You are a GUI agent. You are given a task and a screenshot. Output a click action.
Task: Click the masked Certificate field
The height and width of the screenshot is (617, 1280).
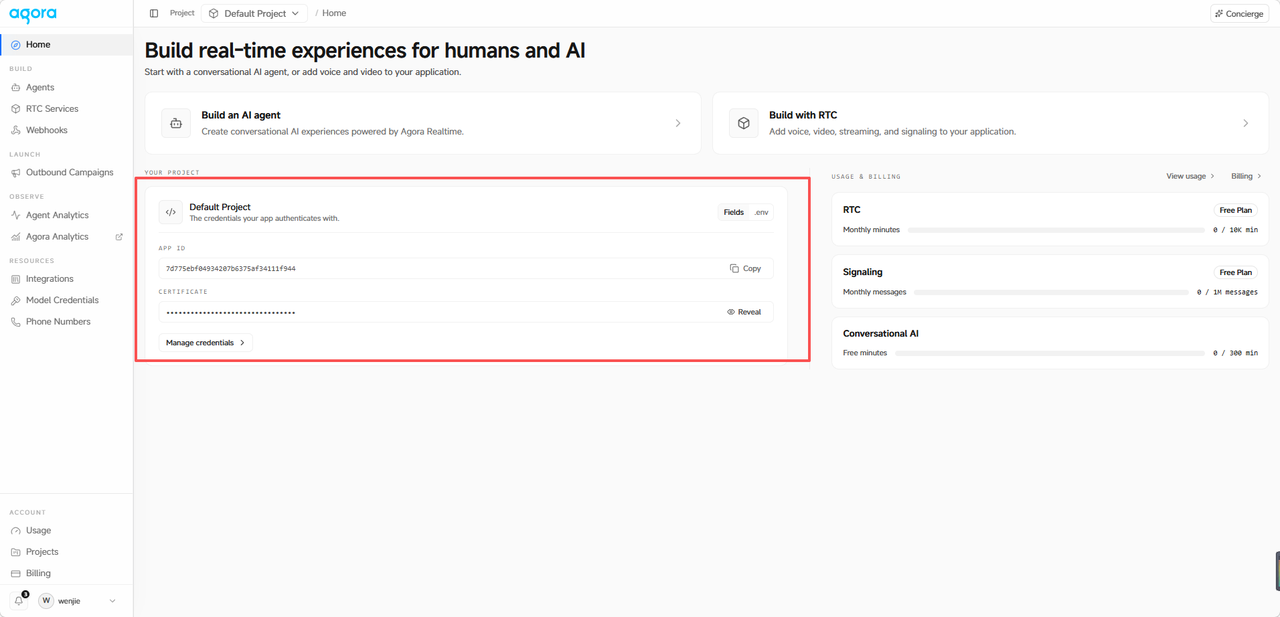466,312
